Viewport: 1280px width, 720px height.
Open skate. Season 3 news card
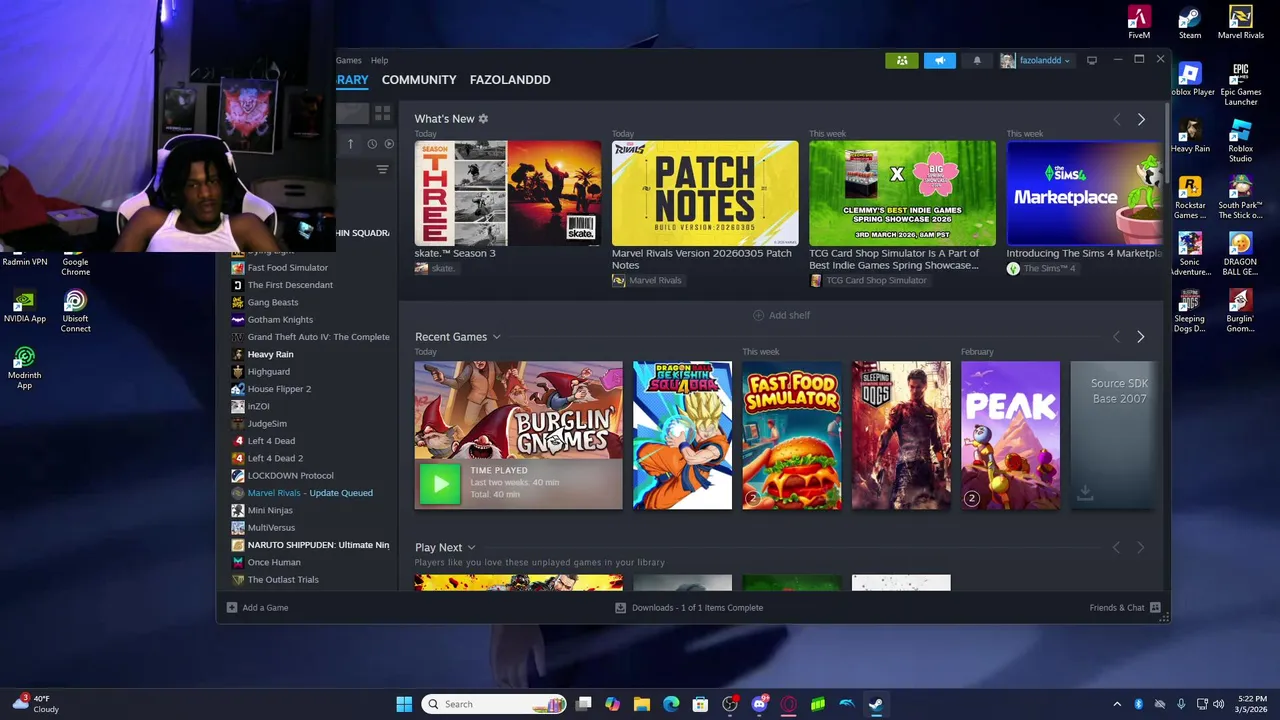click(508, 193)
